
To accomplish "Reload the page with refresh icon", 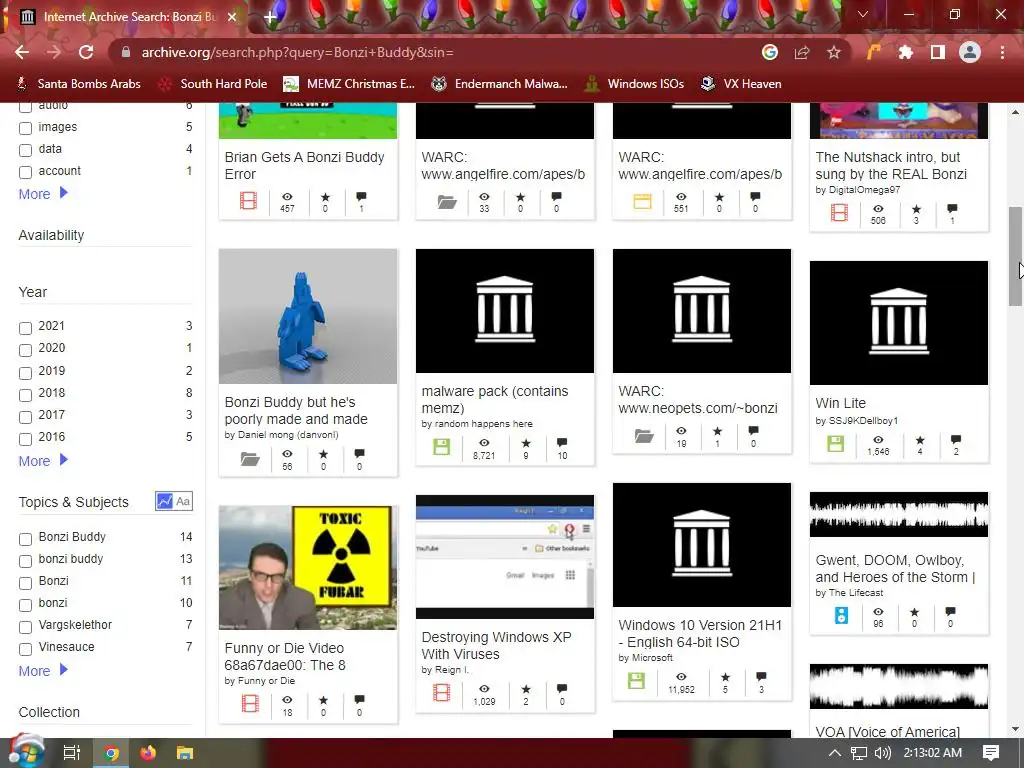I will [86, 52].
